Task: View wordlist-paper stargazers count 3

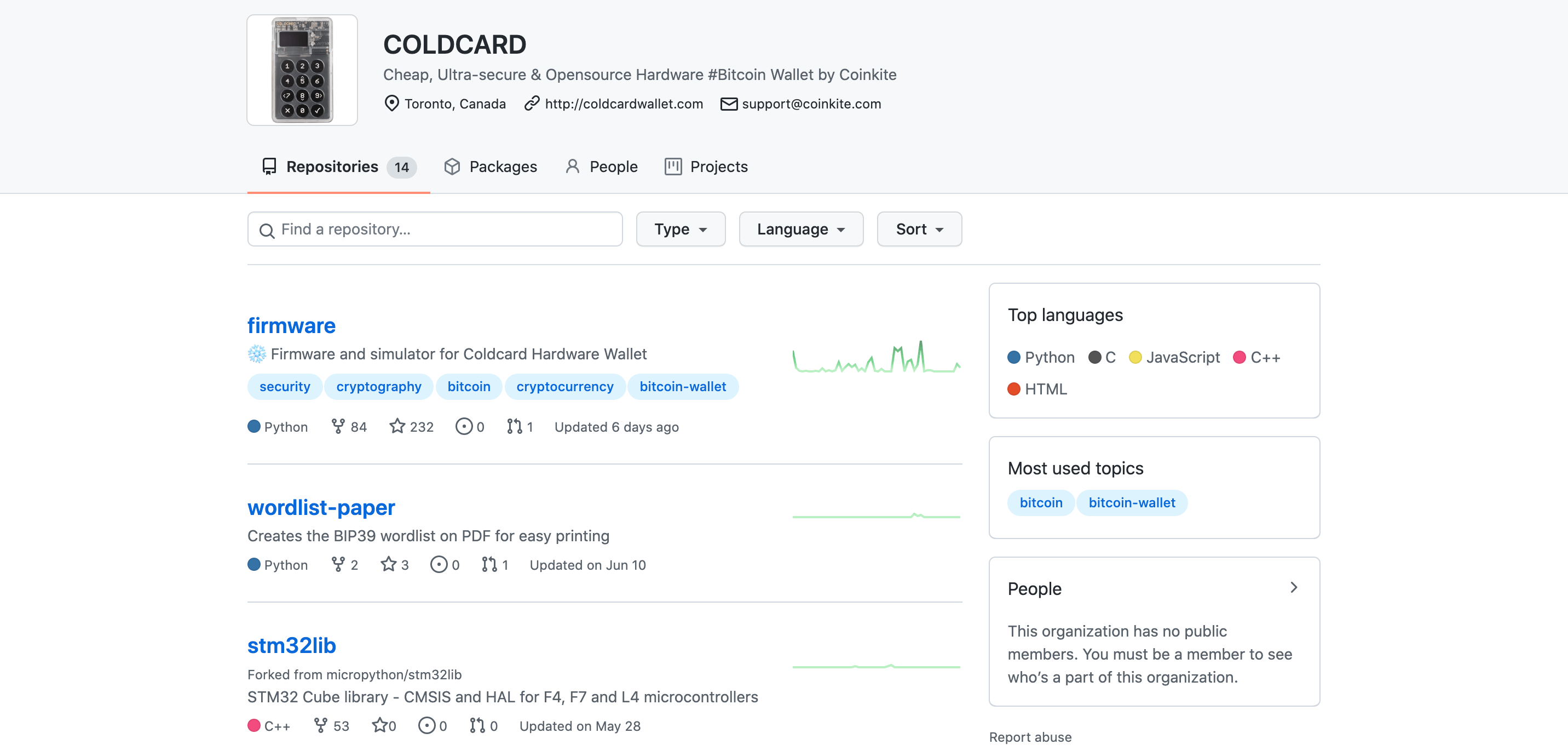Action: (394, 565)
